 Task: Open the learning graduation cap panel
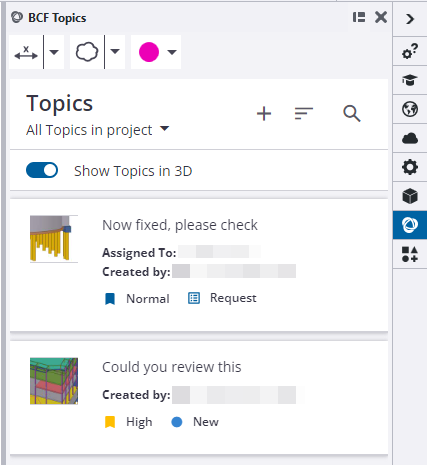coord(410,80)
